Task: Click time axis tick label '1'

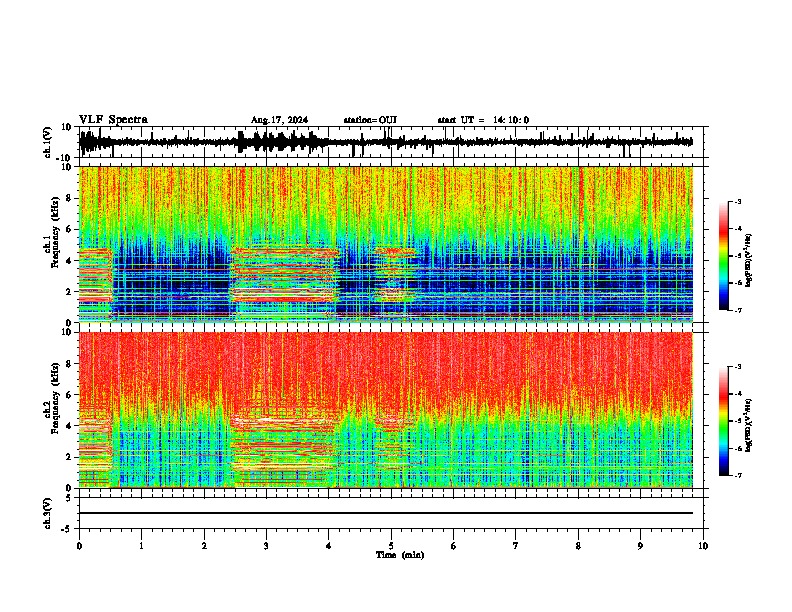Action: 141,546
